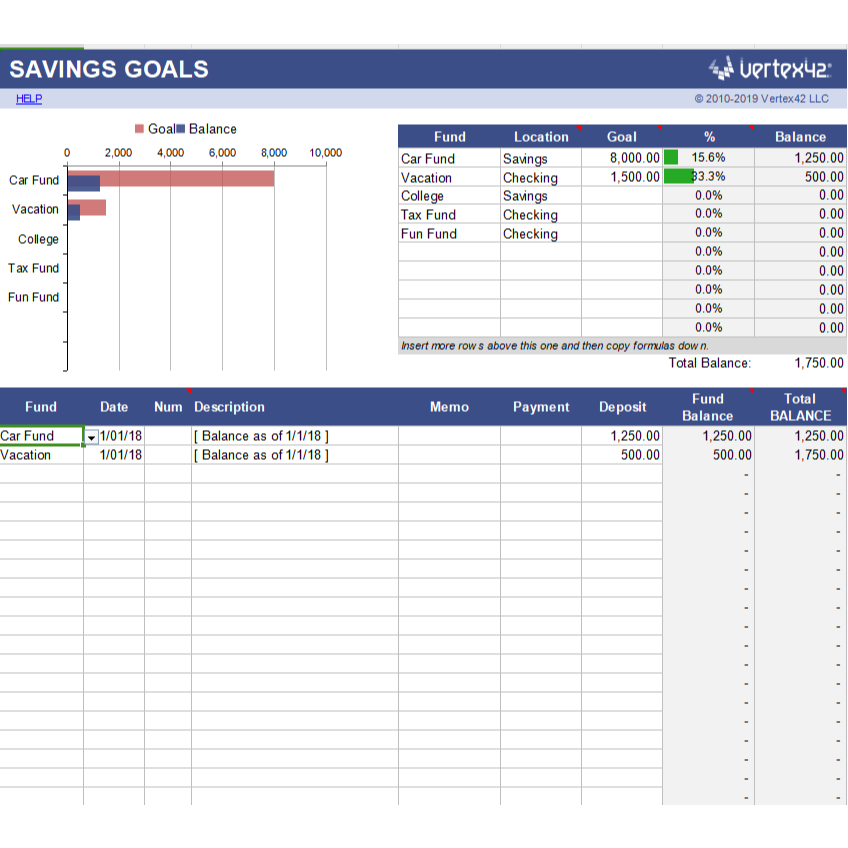Viewport: 848px width, 848px height.
Task: Click the Balance legend color swatch
Action: coord(181,129)
